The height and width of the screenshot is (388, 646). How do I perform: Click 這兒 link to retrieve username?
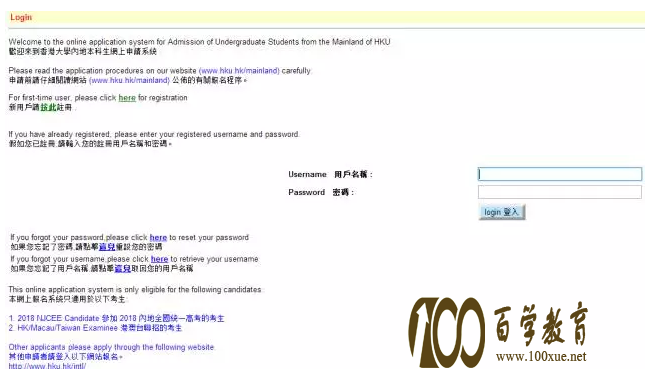tap(122, 269)
